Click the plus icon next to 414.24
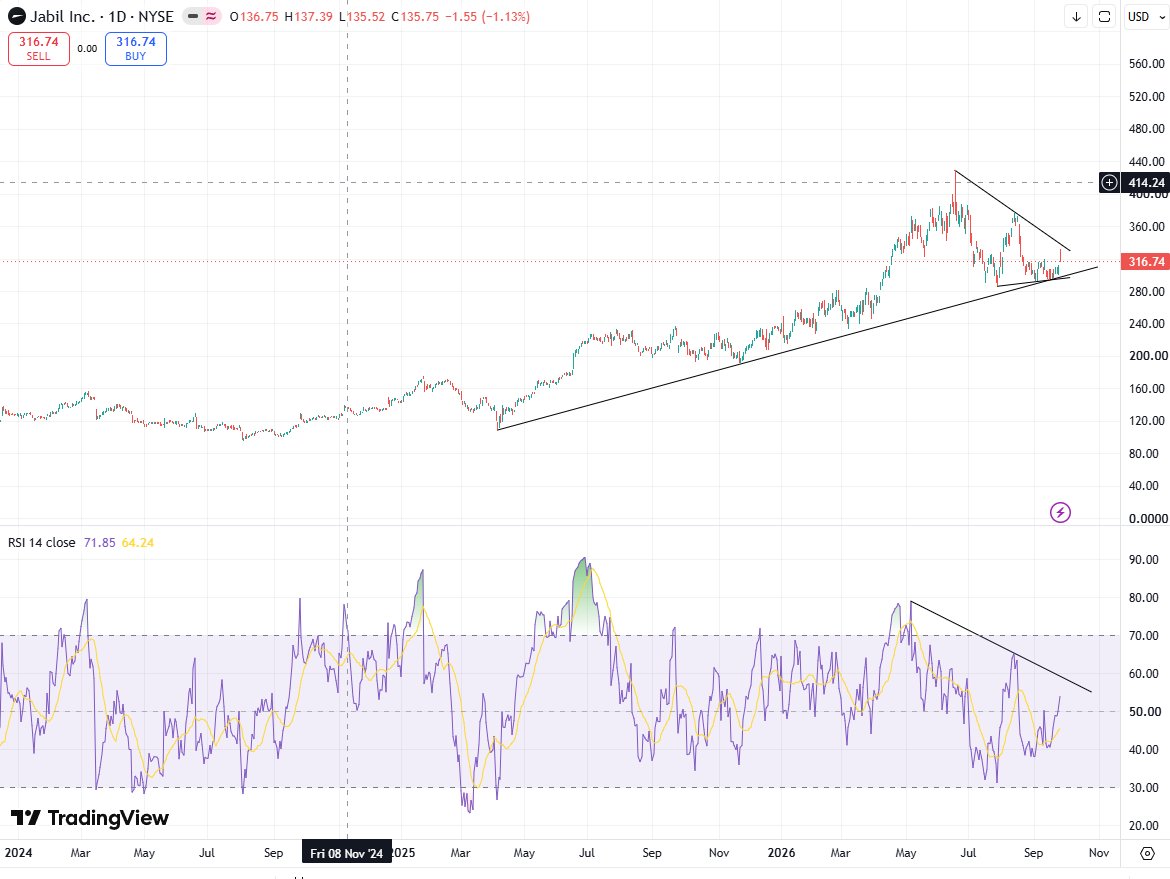The height and width of the screenshot is (879, 1170). [1110, 182]
